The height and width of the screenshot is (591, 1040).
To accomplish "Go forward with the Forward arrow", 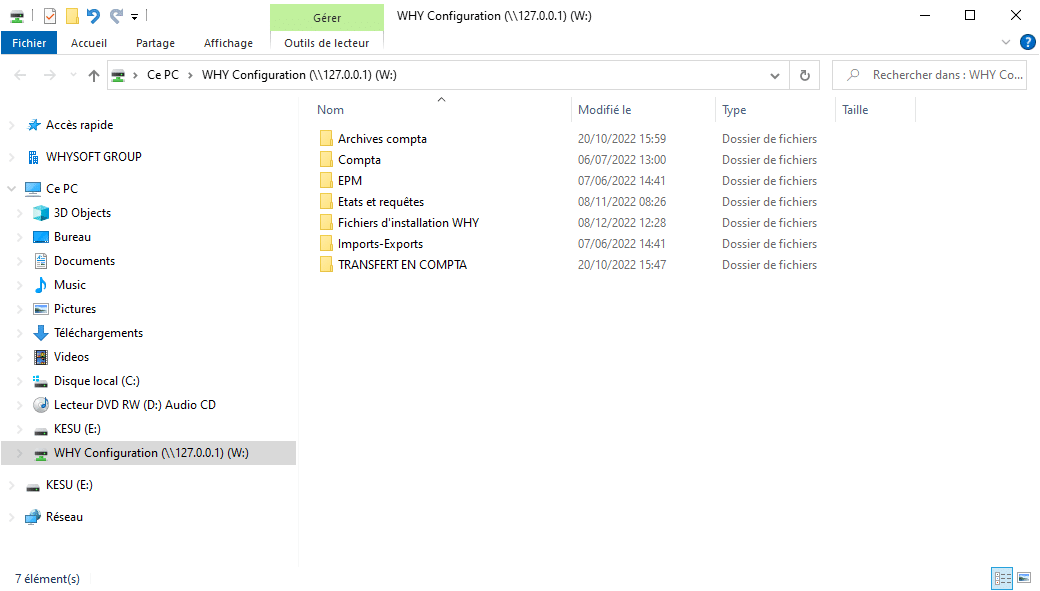I will click(x=50, y=75).
